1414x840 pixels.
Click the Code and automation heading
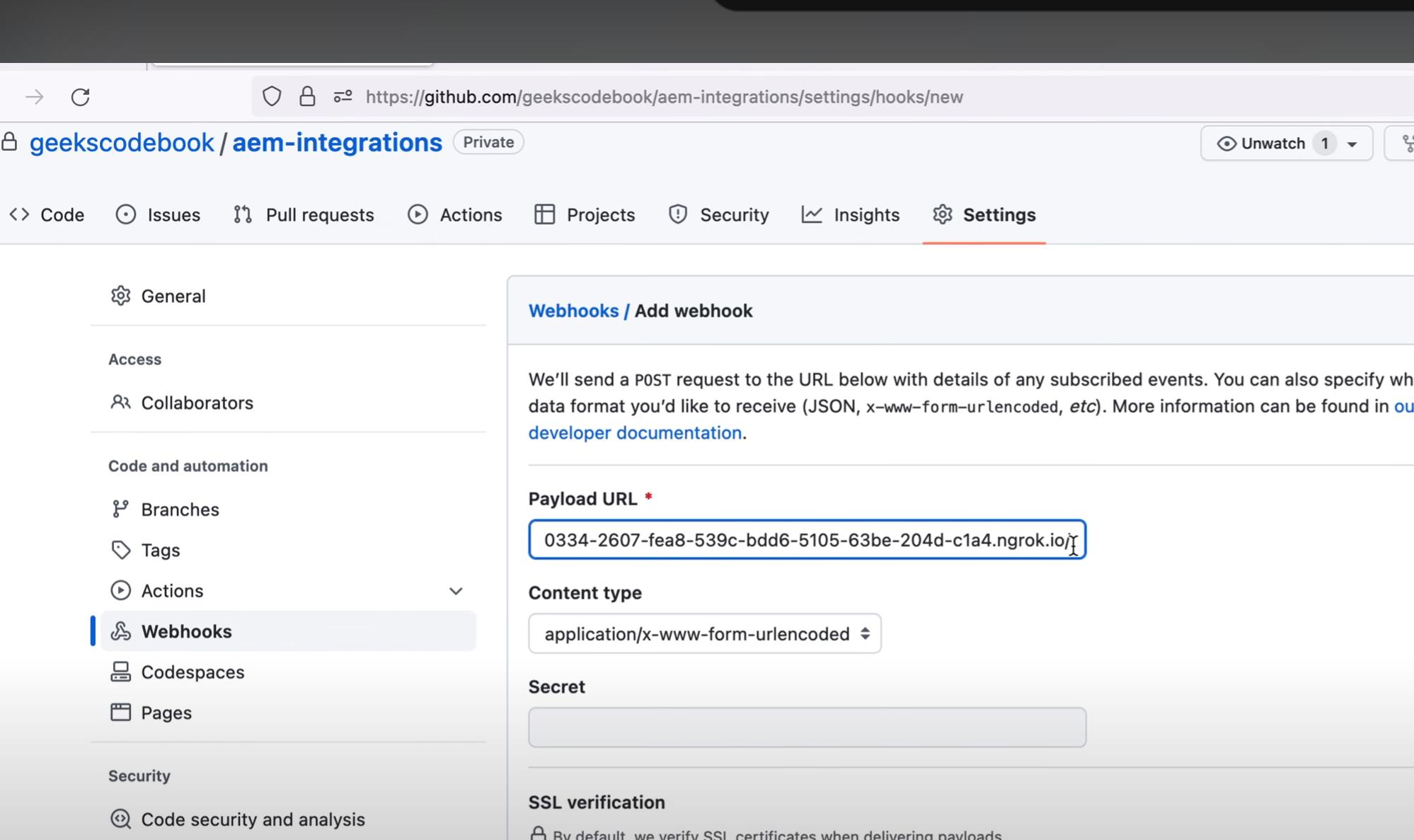click(x=188, y=466)
